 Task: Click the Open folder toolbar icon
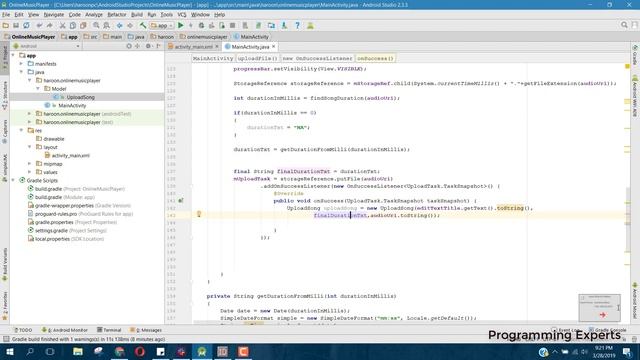(6, 25)
